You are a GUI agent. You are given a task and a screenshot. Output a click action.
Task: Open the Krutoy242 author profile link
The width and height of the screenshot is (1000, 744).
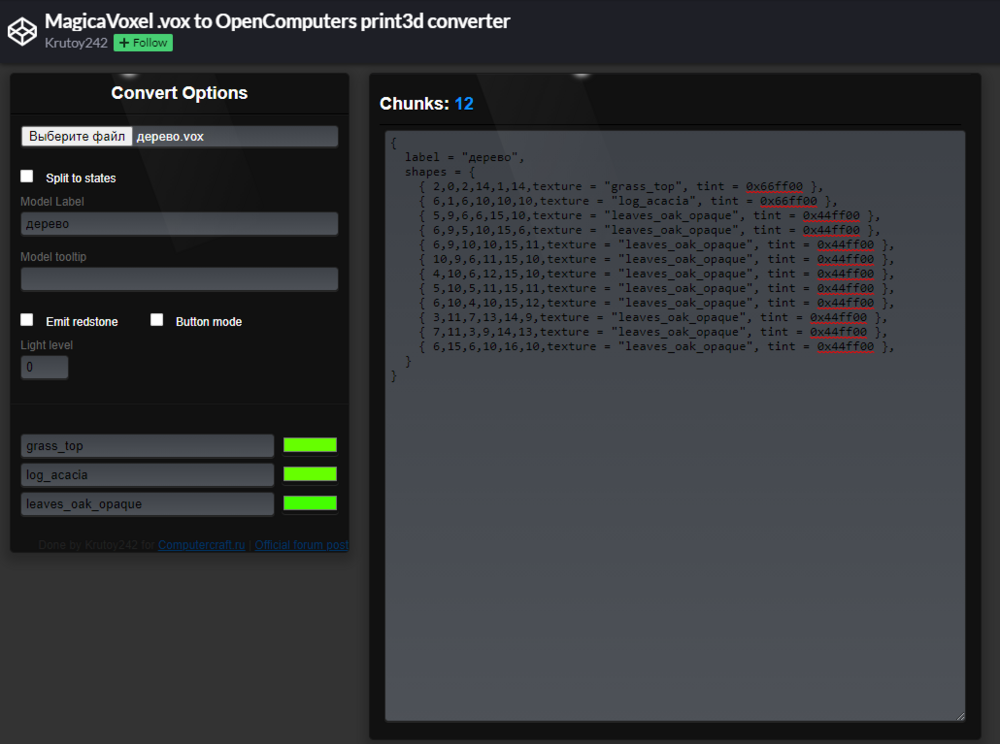[76, 43]
